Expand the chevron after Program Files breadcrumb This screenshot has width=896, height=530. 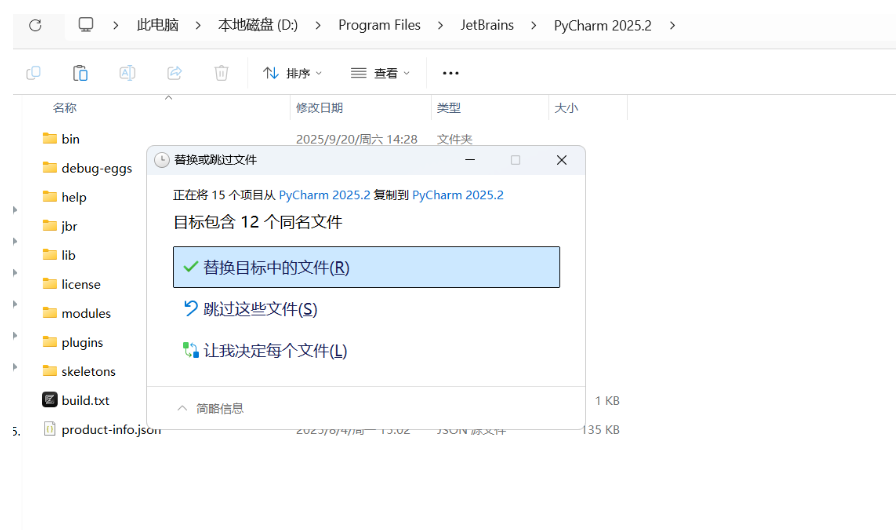[441, 26]
